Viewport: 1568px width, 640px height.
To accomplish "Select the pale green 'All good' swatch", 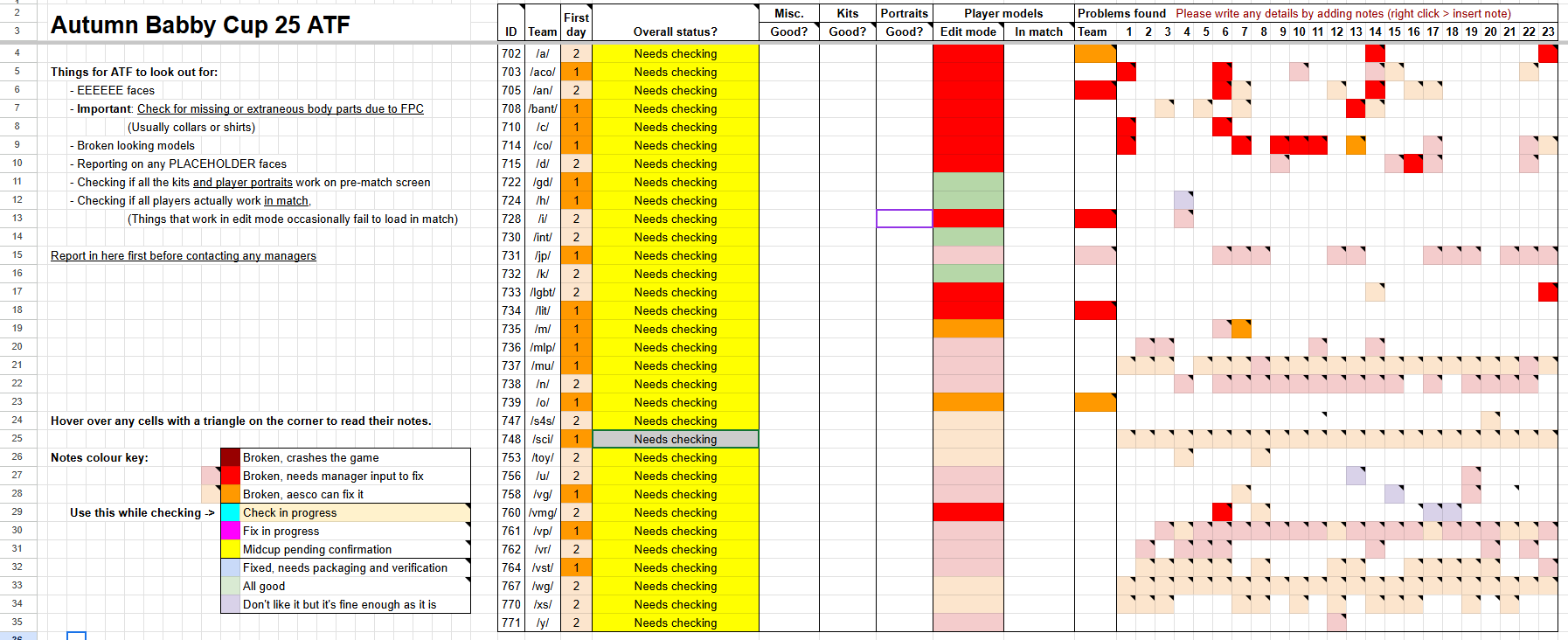I will coord(231,586).
